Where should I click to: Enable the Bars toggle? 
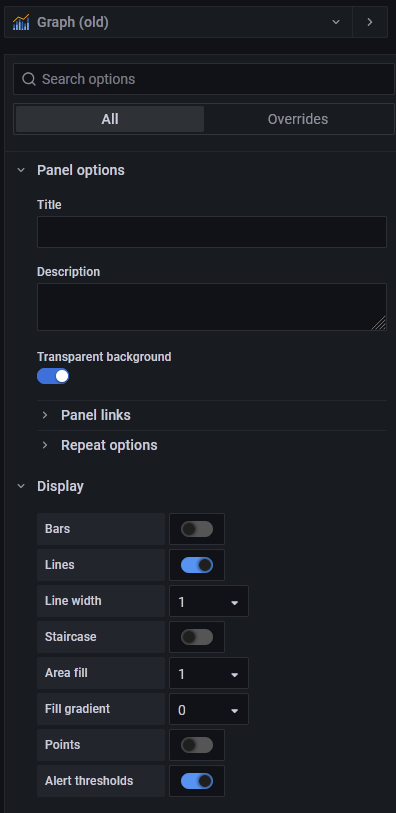click(x=197, y=529)
